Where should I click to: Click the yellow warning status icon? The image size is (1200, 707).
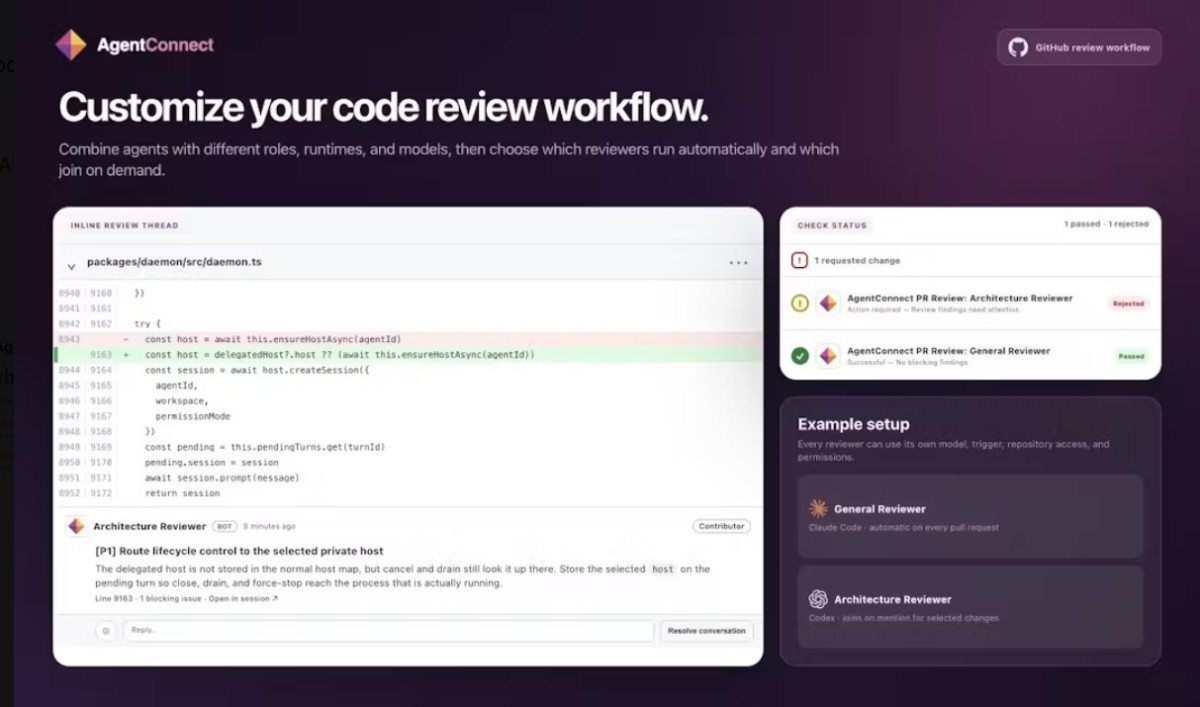(x=800, y=303)
